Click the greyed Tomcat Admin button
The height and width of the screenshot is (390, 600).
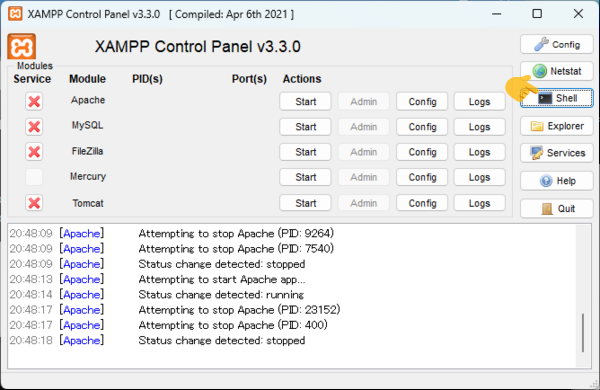click(364, 203)
